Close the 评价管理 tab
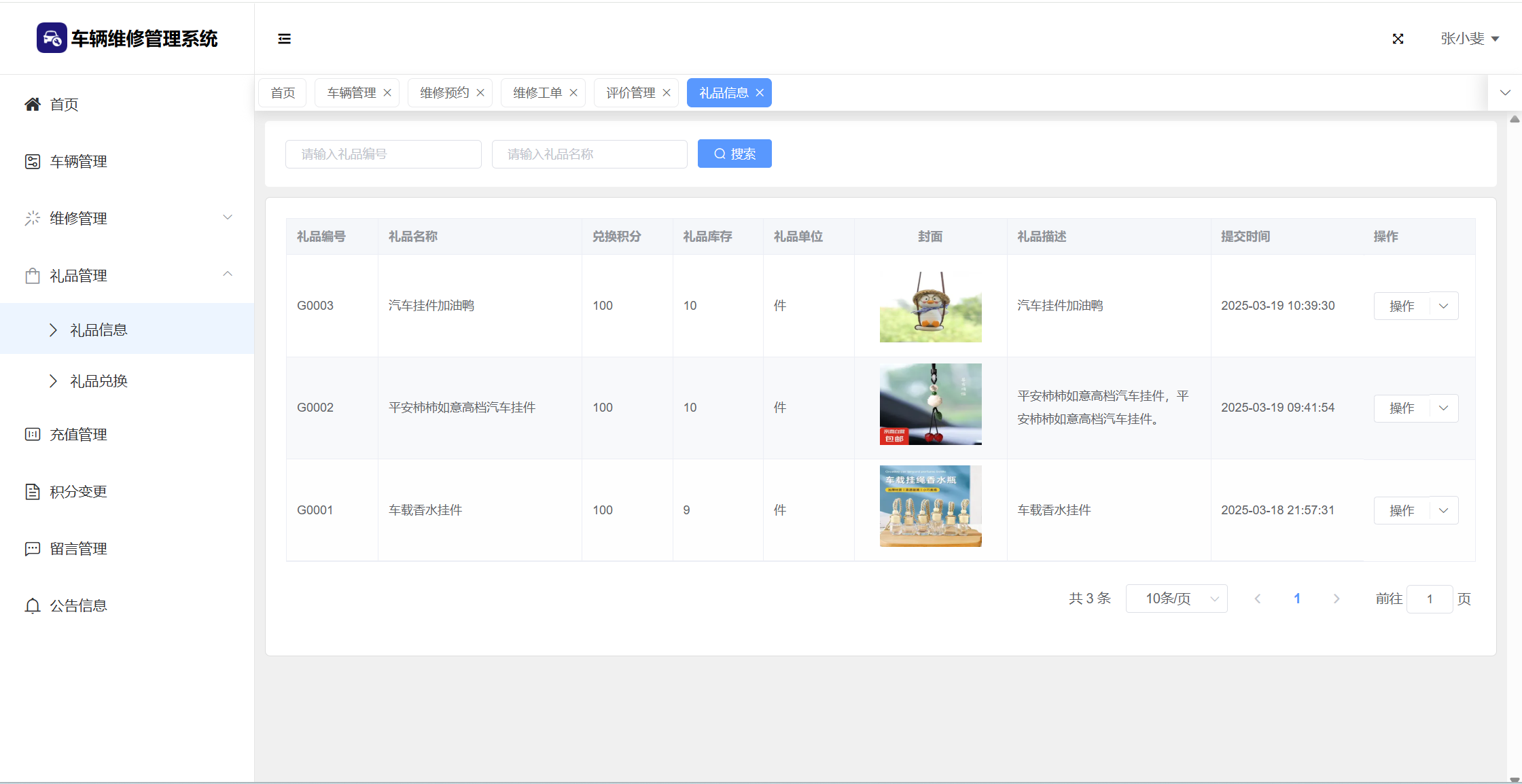The image size is (1522, 784). 667,92
